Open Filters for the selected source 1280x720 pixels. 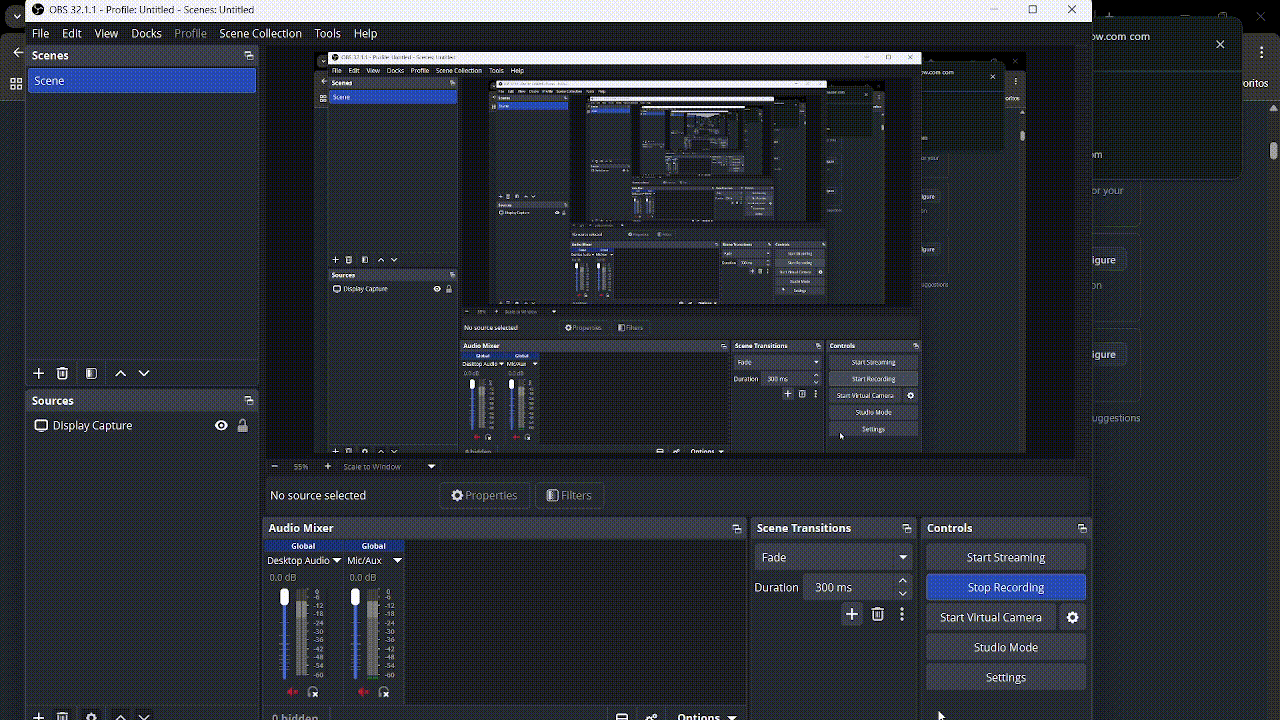(x=569, y=495)
